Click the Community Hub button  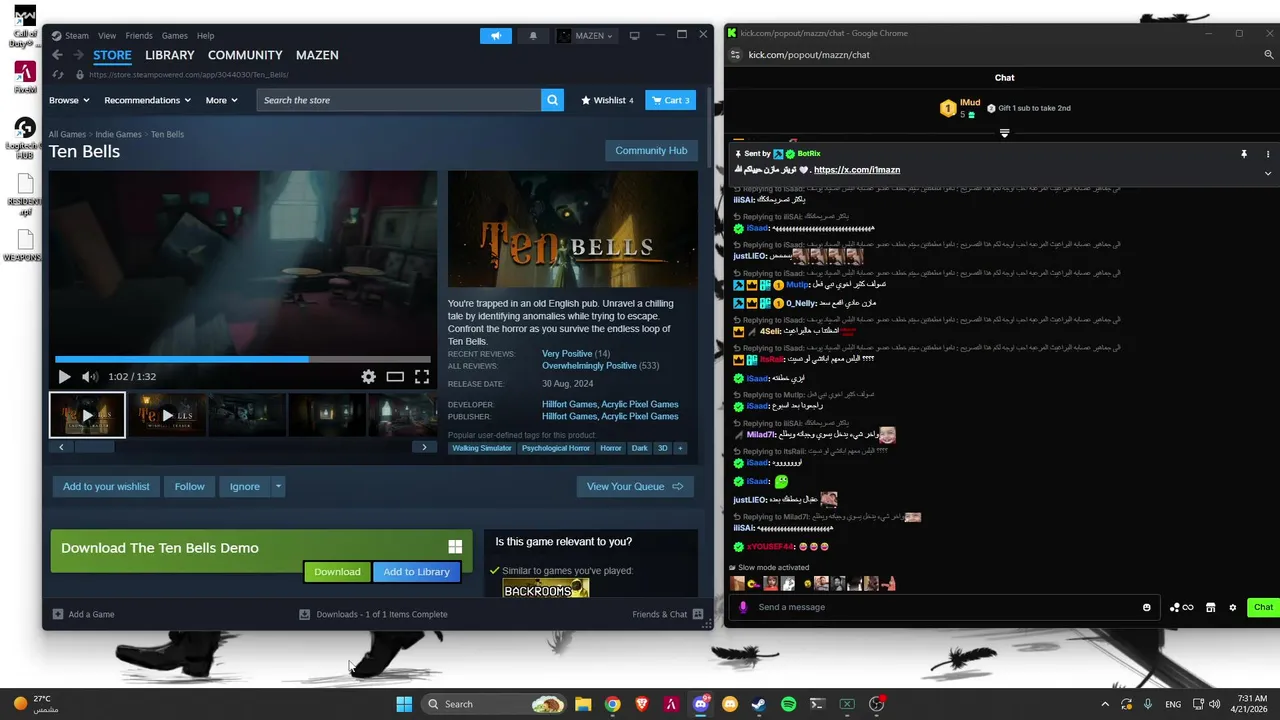coord(651,150)
